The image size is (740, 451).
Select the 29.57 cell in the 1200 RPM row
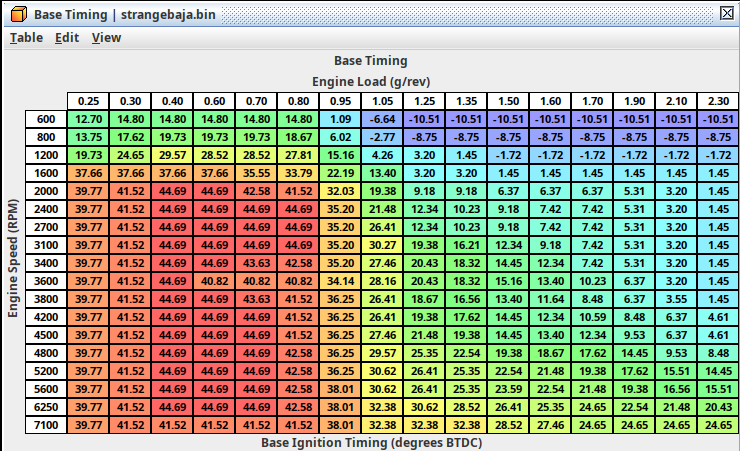173,155
